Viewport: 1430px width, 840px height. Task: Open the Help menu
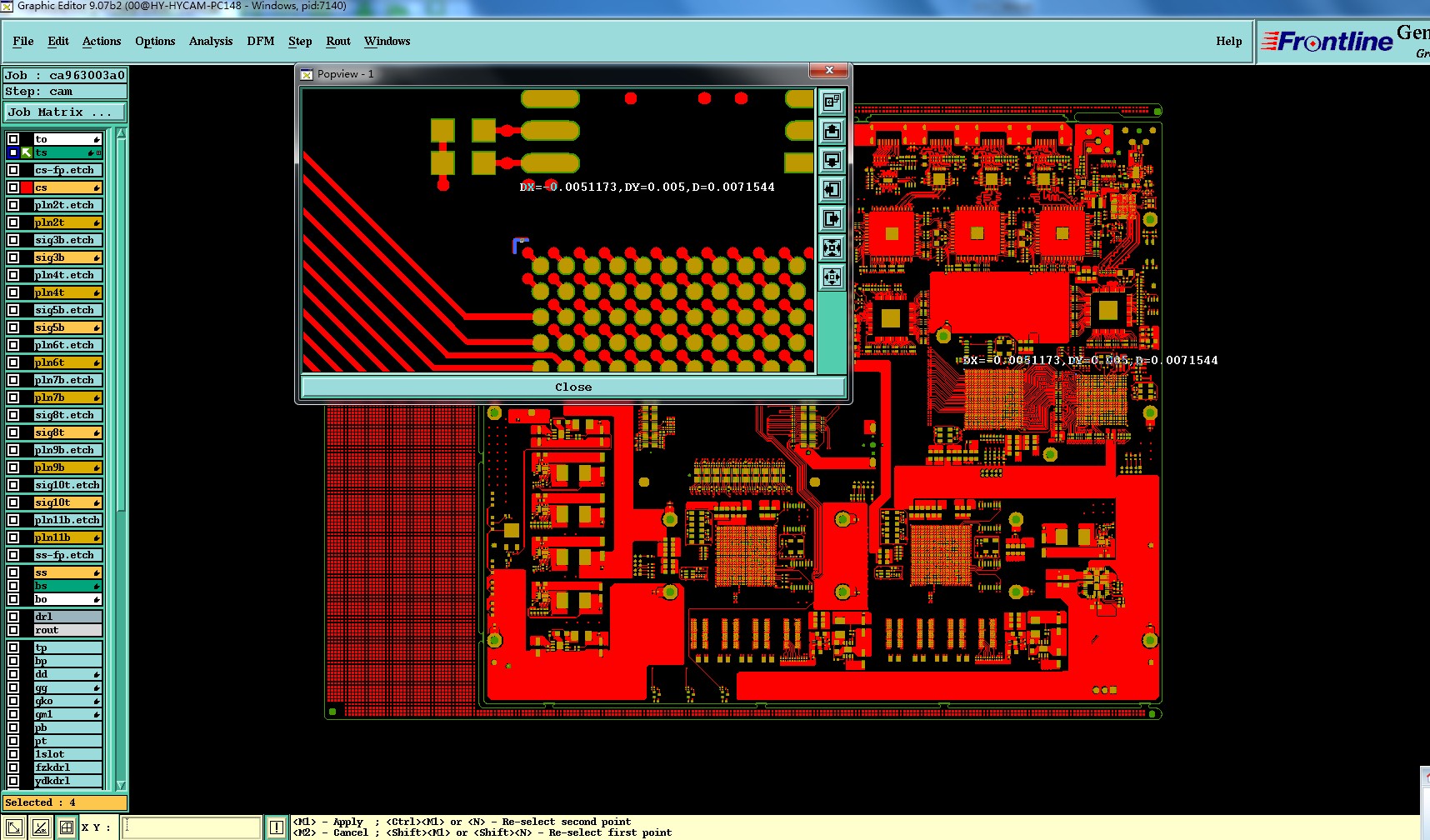pyautogui.click(x=1229, y=41)
